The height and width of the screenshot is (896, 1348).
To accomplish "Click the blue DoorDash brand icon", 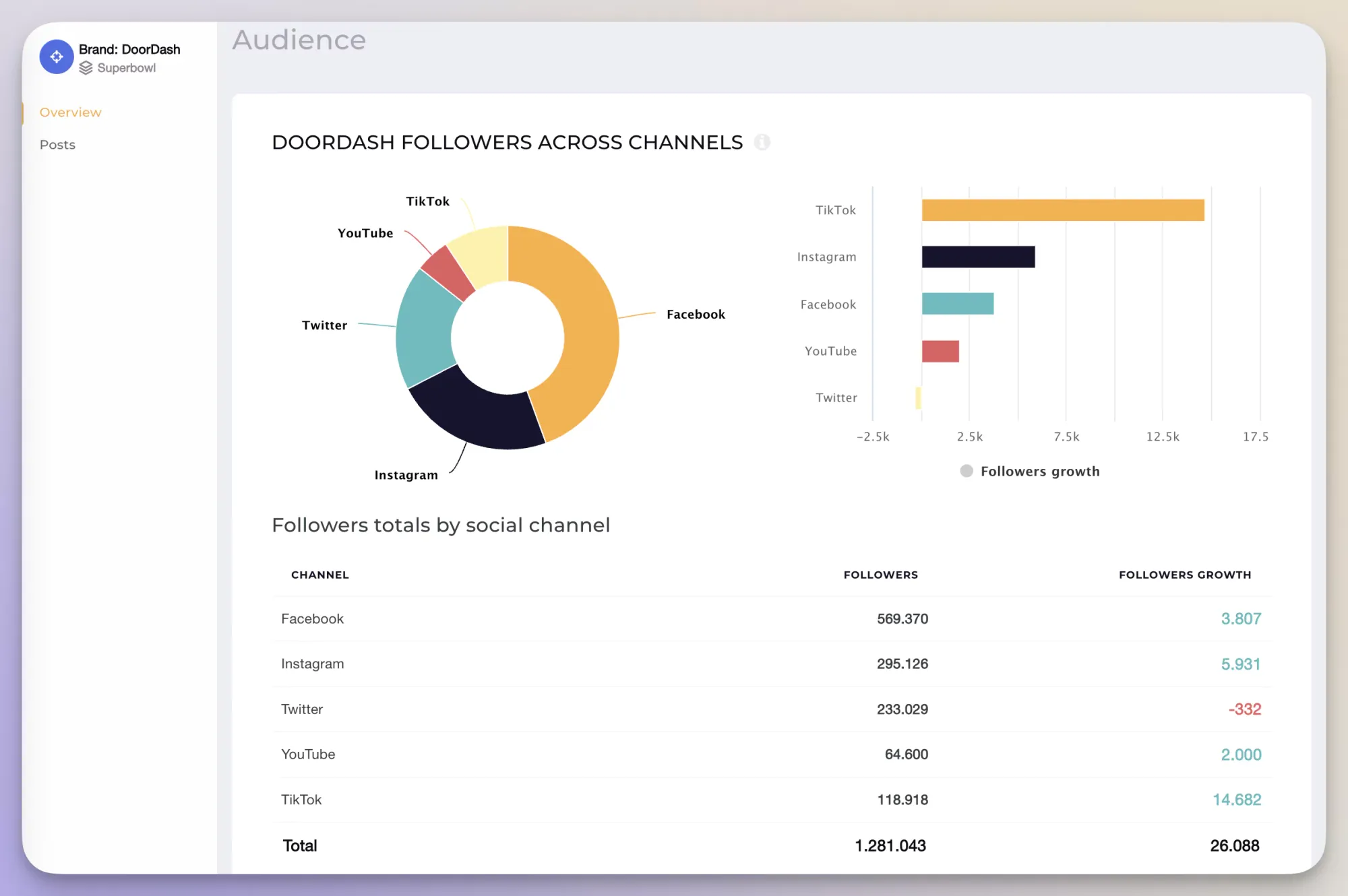I will (x=57, y=57).
